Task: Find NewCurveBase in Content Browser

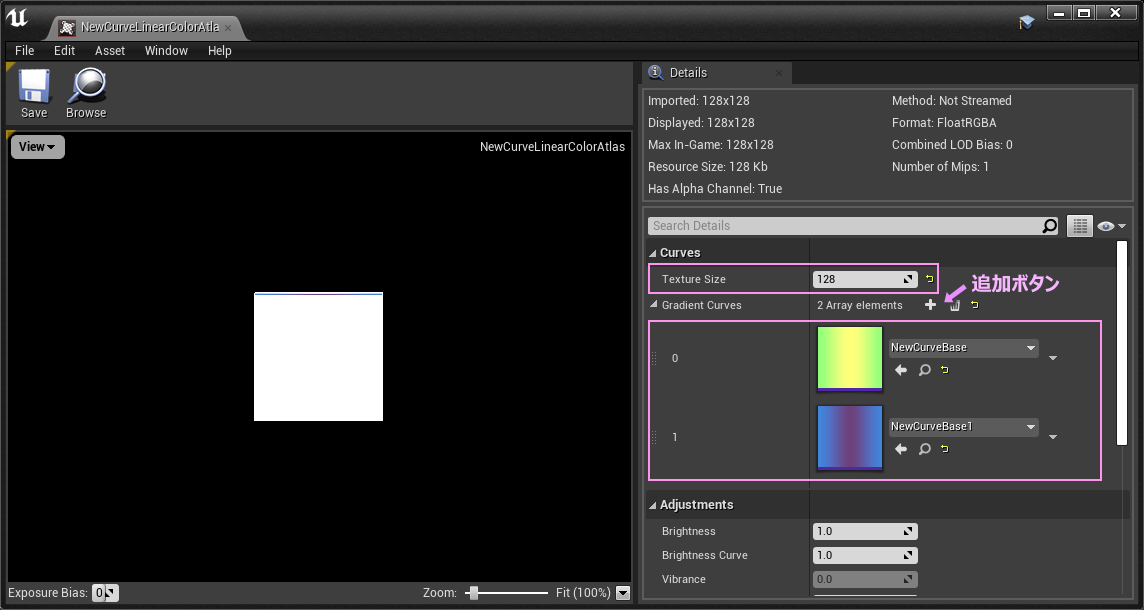Action: click(x=924, y=370)
